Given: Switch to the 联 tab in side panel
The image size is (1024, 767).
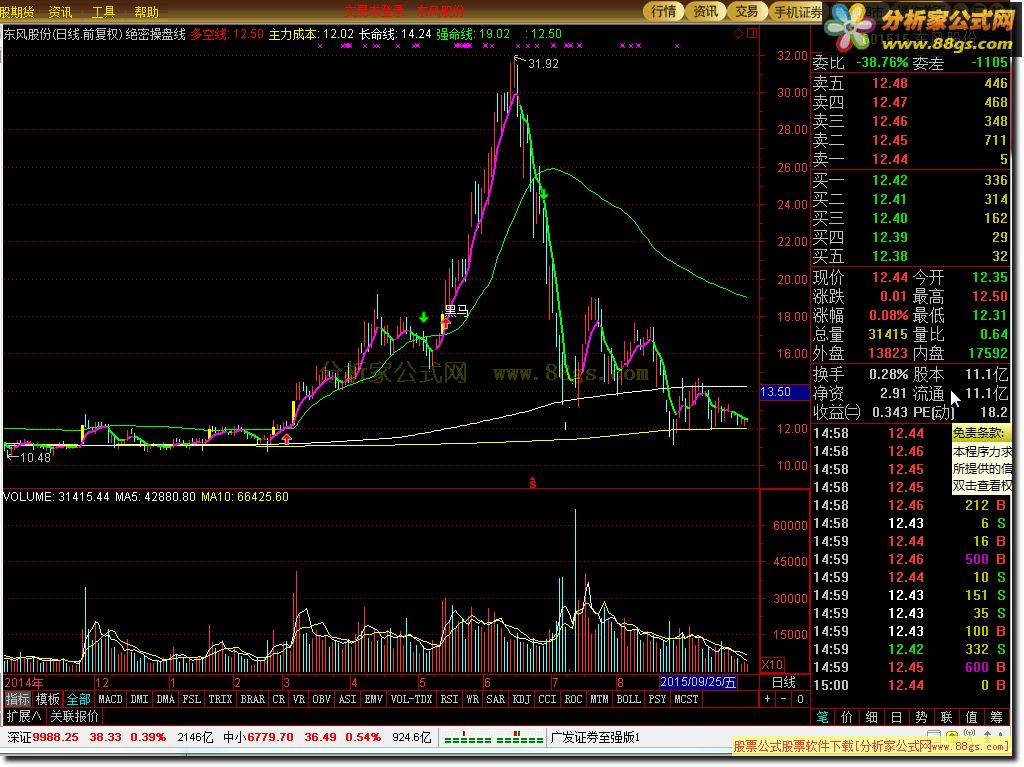Looking at the screenshot, I should click(x=946, y=717).
